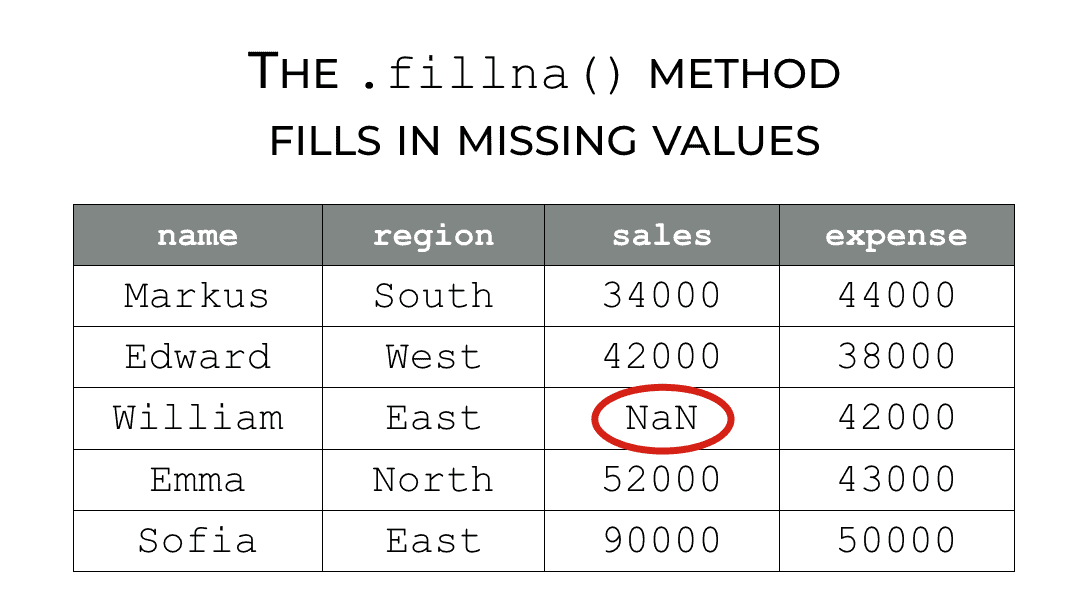Viewport: 1084px width, 616px height.
Task: Click the Edward name cell
Action: pyautogui.click(x=198, y=357)
